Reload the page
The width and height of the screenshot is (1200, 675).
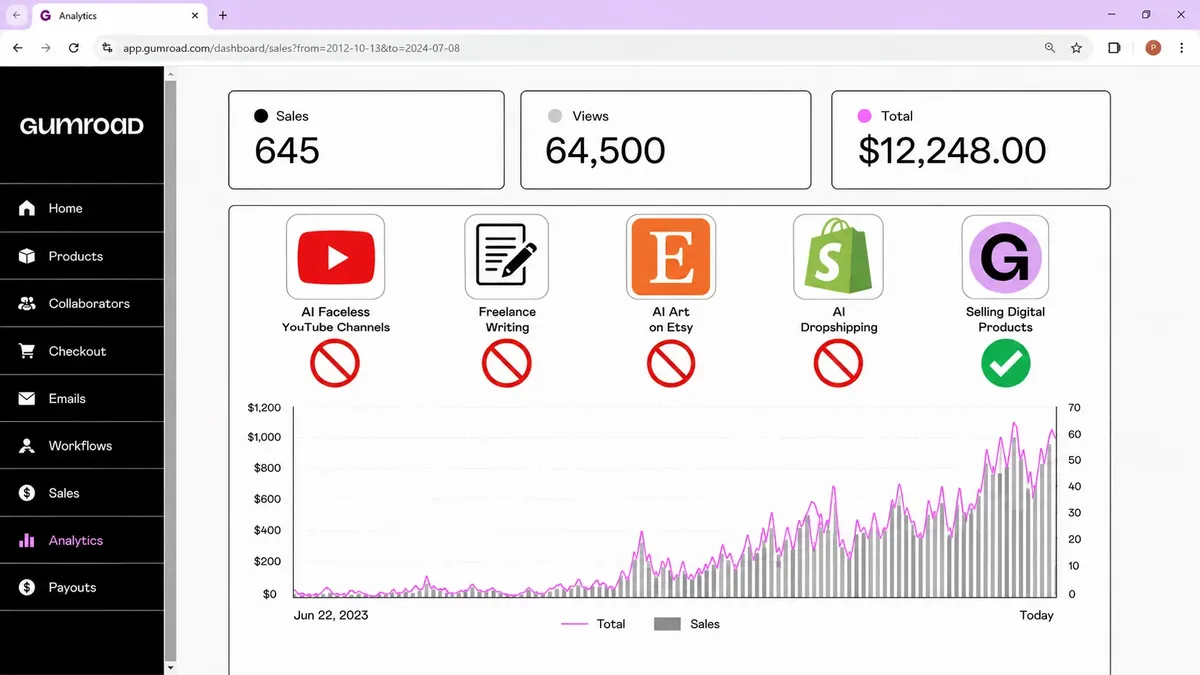pyautogui.click(x=73, y=48)
